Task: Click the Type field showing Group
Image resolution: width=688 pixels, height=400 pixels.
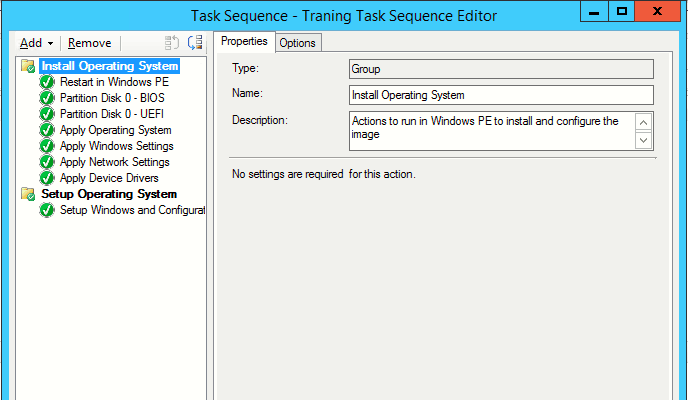Action: pyautogui.click(x=501, y=69)
